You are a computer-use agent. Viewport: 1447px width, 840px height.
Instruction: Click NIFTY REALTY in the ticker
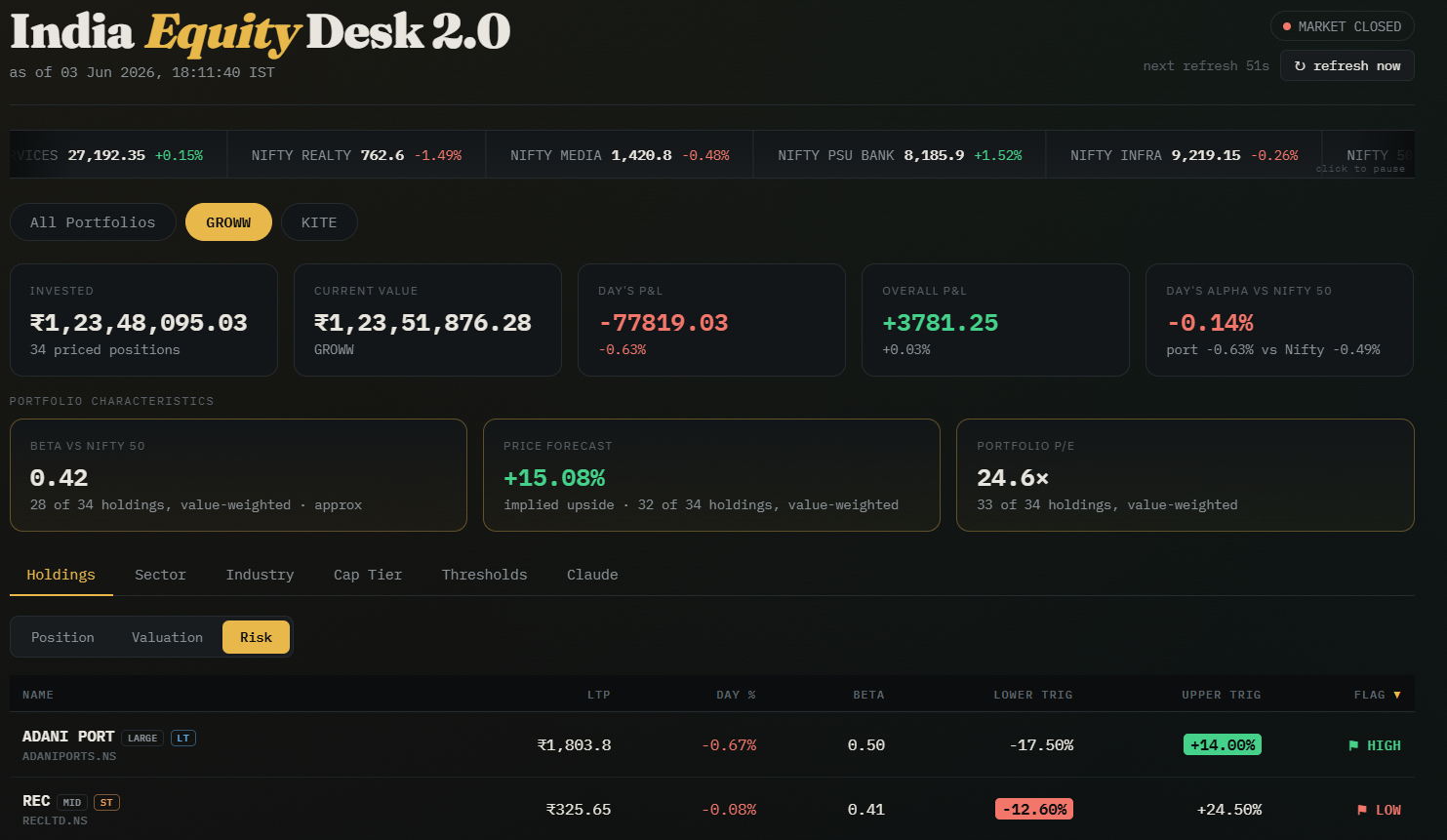(356, 155)
